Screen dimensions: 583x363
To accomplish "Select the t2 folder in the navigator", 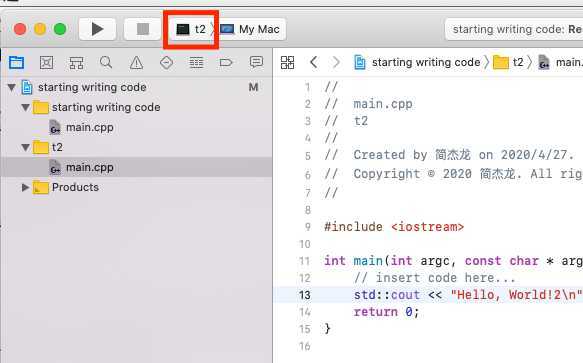I will click(x=48, y=147).
